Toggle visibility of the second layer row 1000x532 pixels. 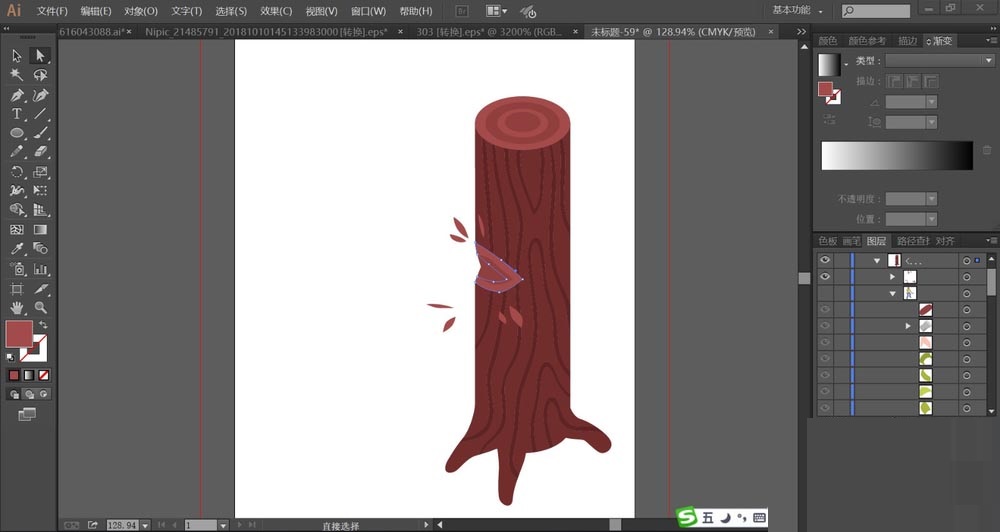coord(825,276)
